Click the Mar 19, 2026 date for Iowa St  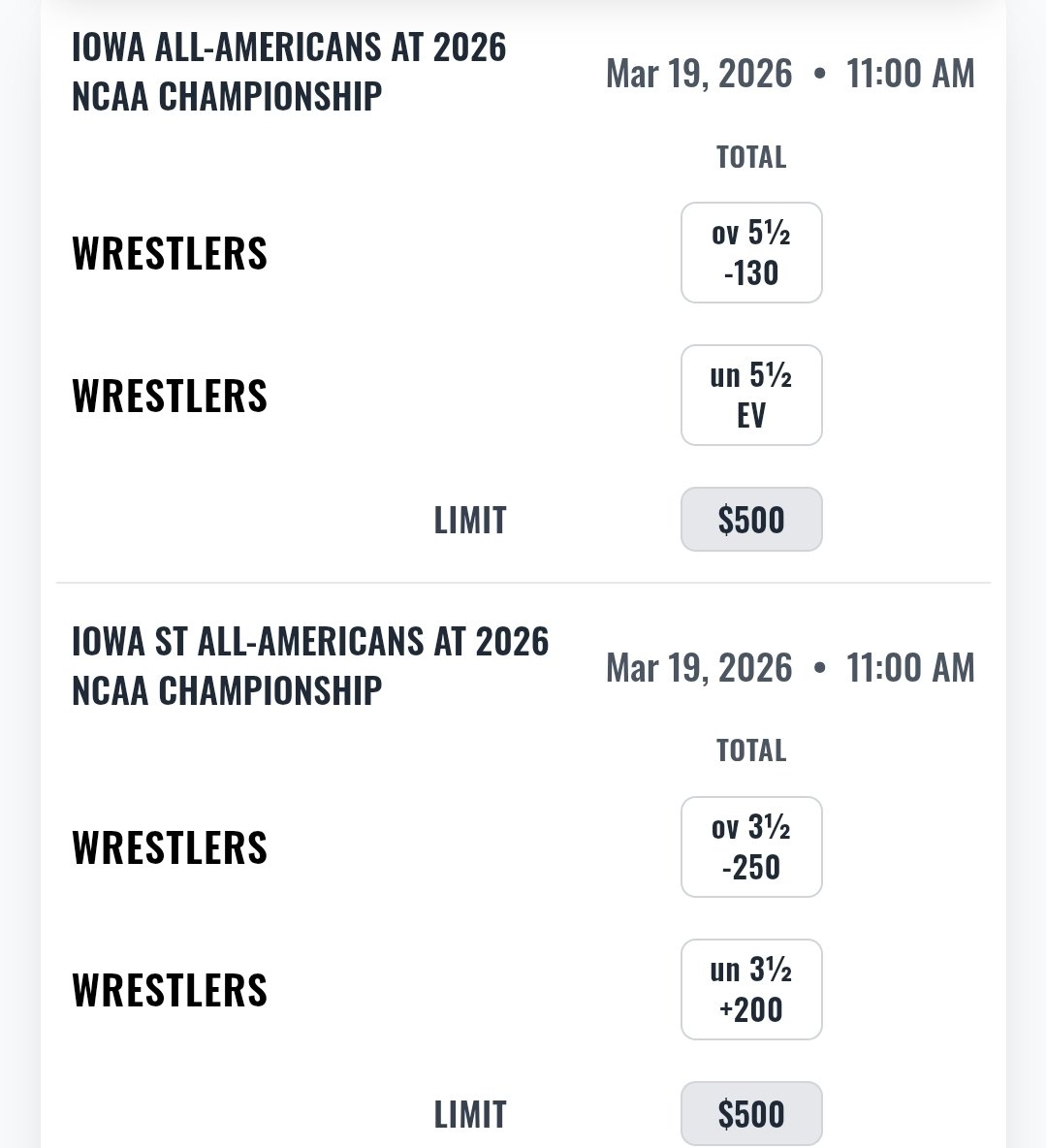[x=699, y=668]
